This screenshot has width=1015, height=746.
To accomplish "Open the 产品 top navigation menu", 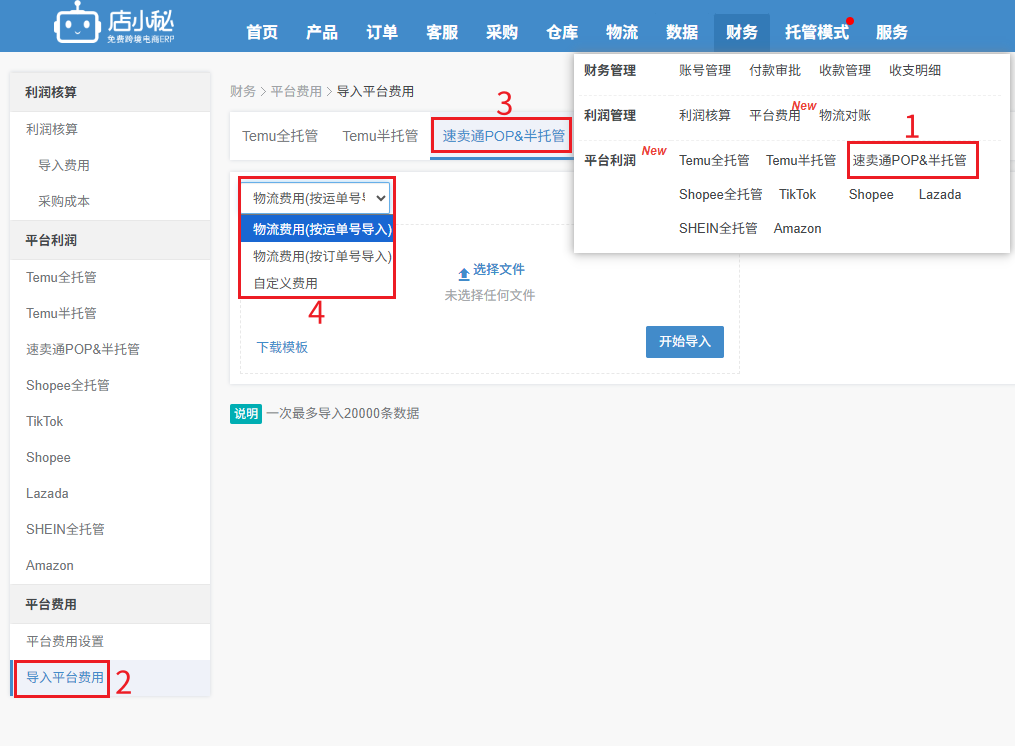I will point(322,32).
